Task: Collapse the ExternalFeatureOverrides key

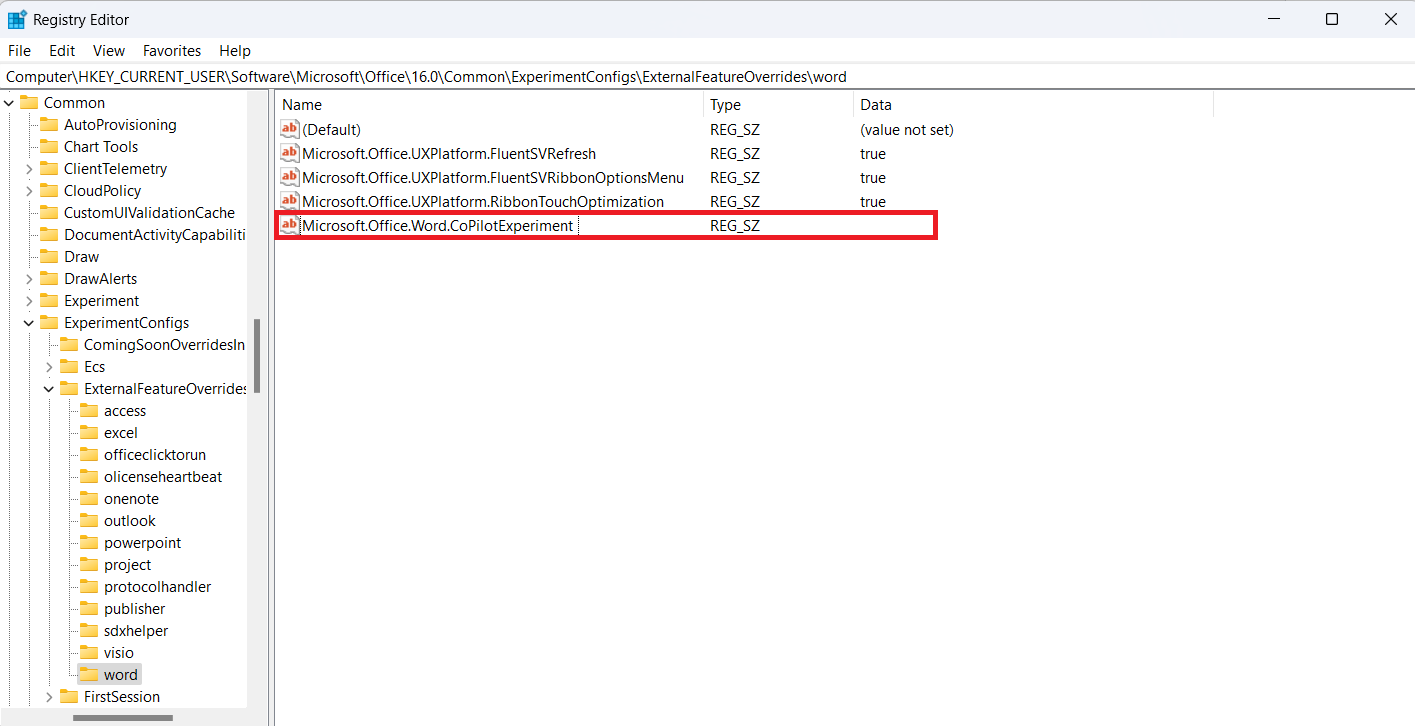Action: pos(49,388)
